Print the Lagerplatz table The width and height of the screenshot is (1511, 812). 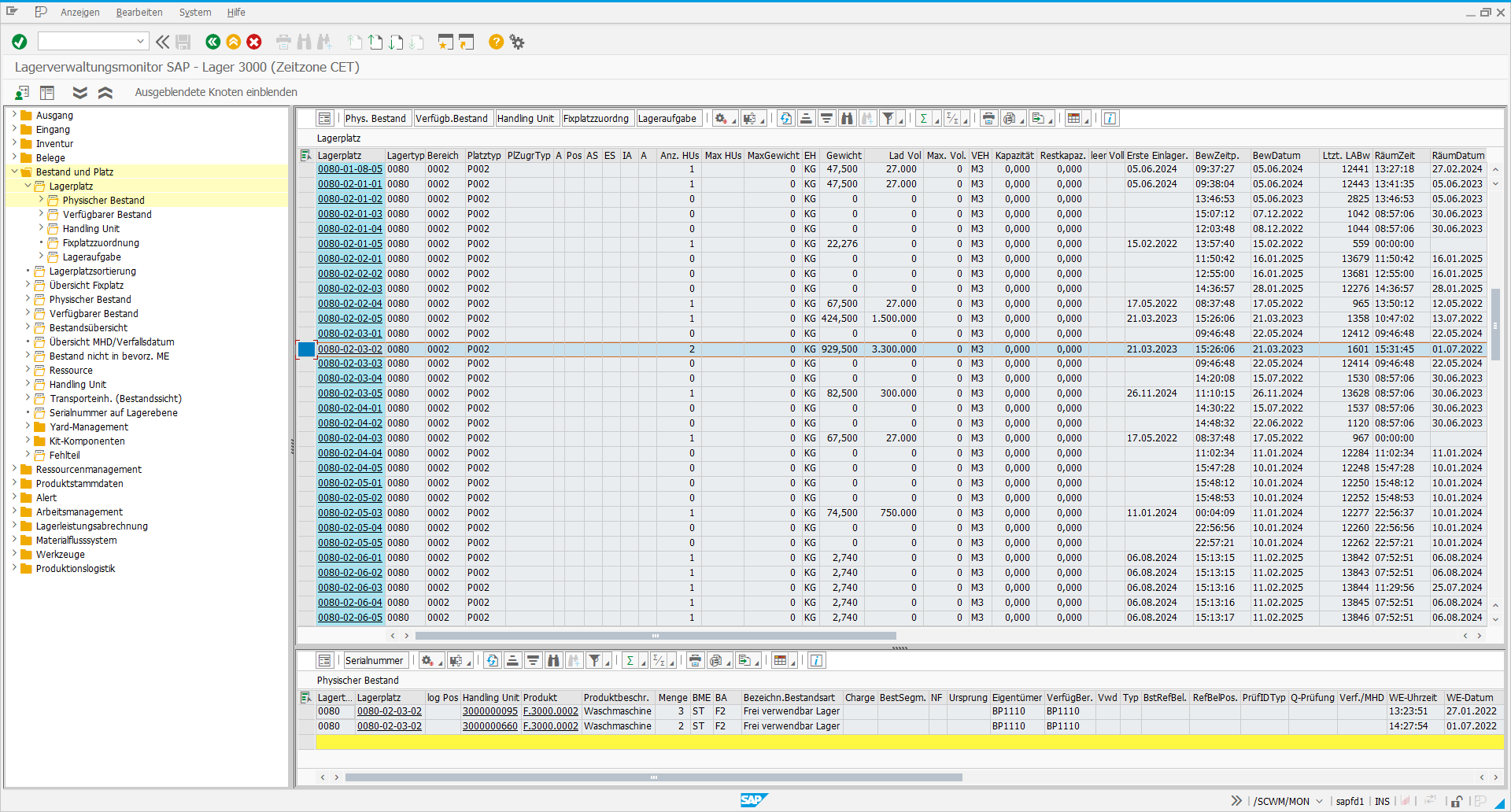(988, 118)
